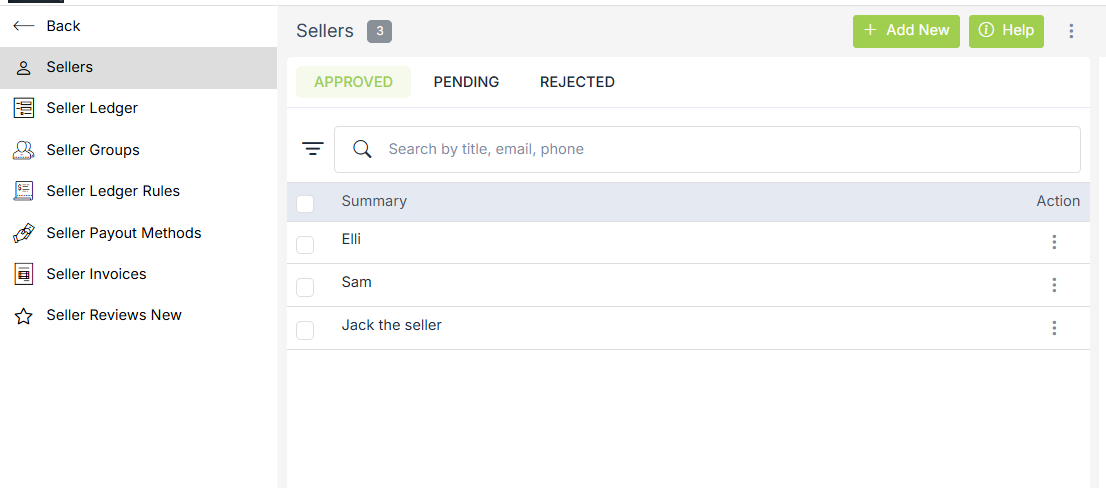This screenshot has width=1106, height=488.
Task: Expand the three-dot menu for Sam
Action: point(1054,285)
